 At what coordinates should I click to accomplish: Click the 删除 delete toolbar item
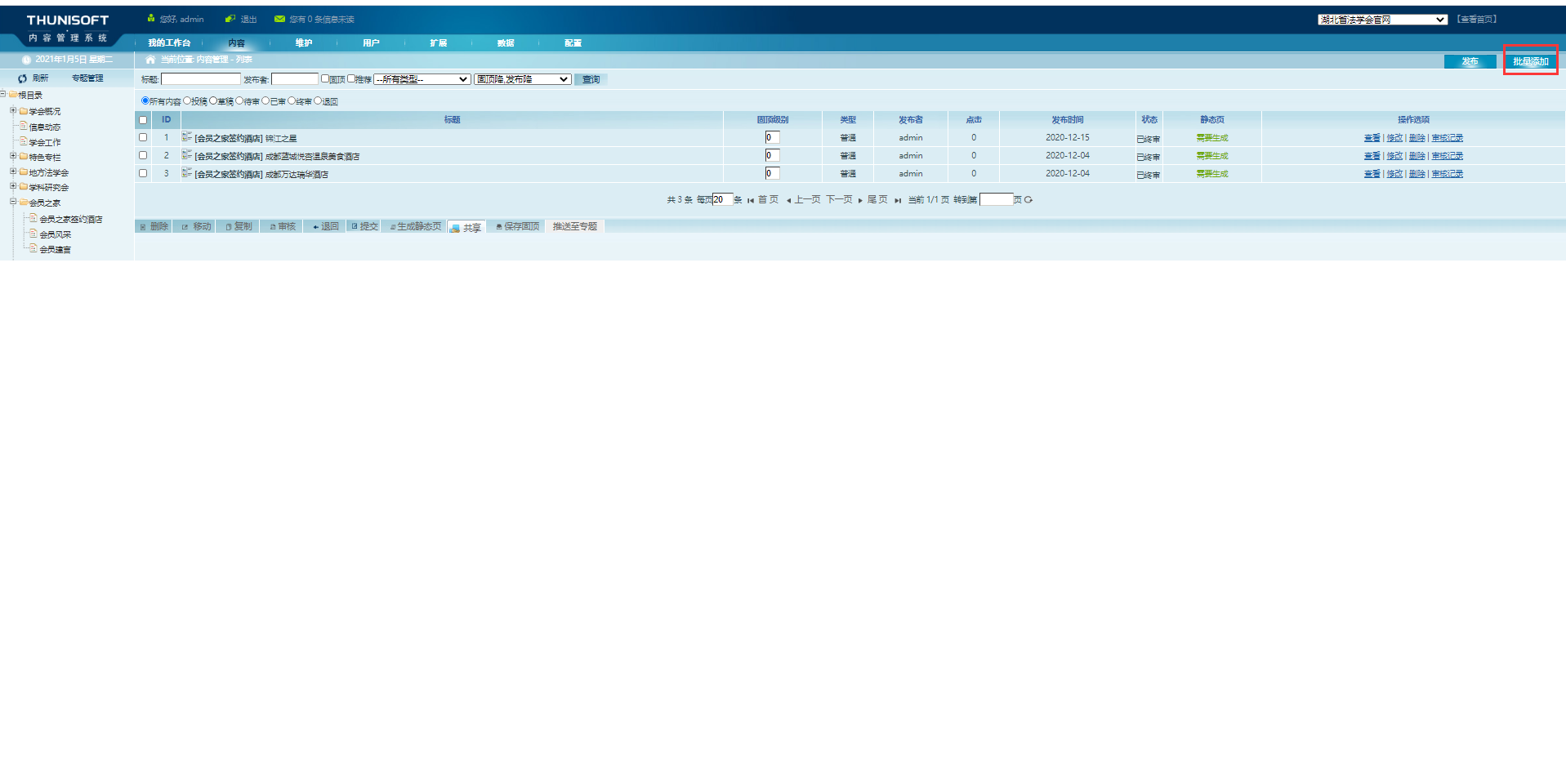(x=154, y=226)
